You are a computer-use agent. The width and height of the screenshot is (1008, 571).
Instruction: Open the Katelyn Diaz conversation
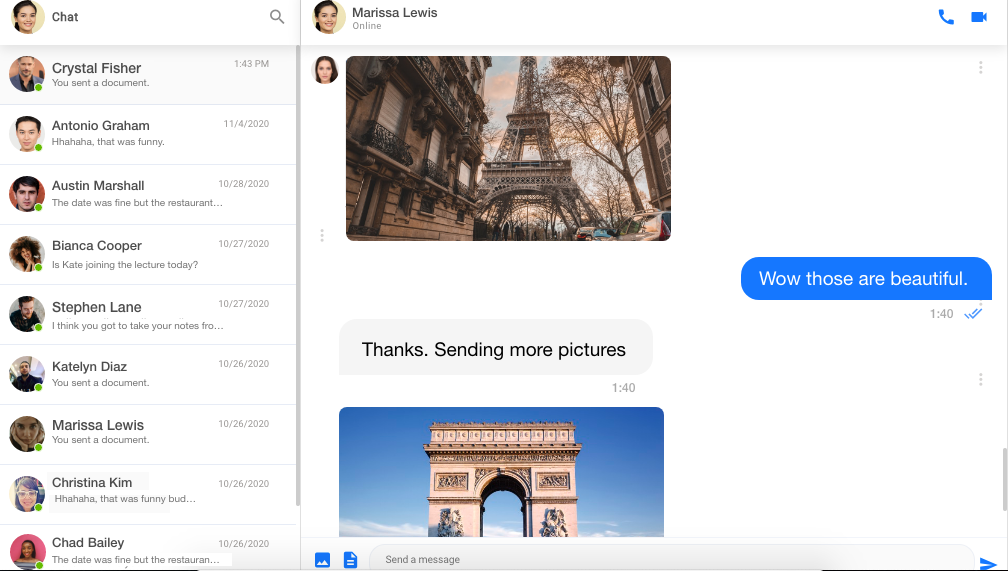tap(148, 374)
